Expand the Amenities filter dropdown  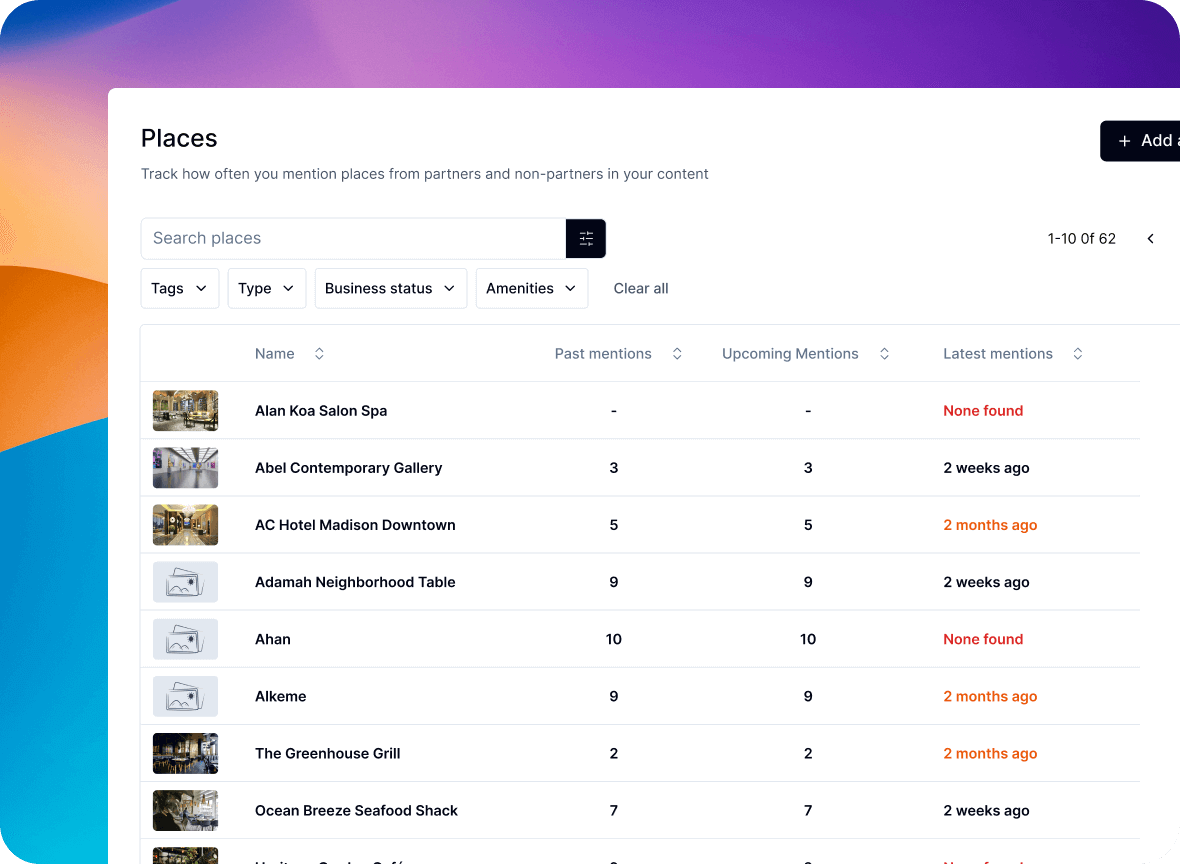point(531,288)
